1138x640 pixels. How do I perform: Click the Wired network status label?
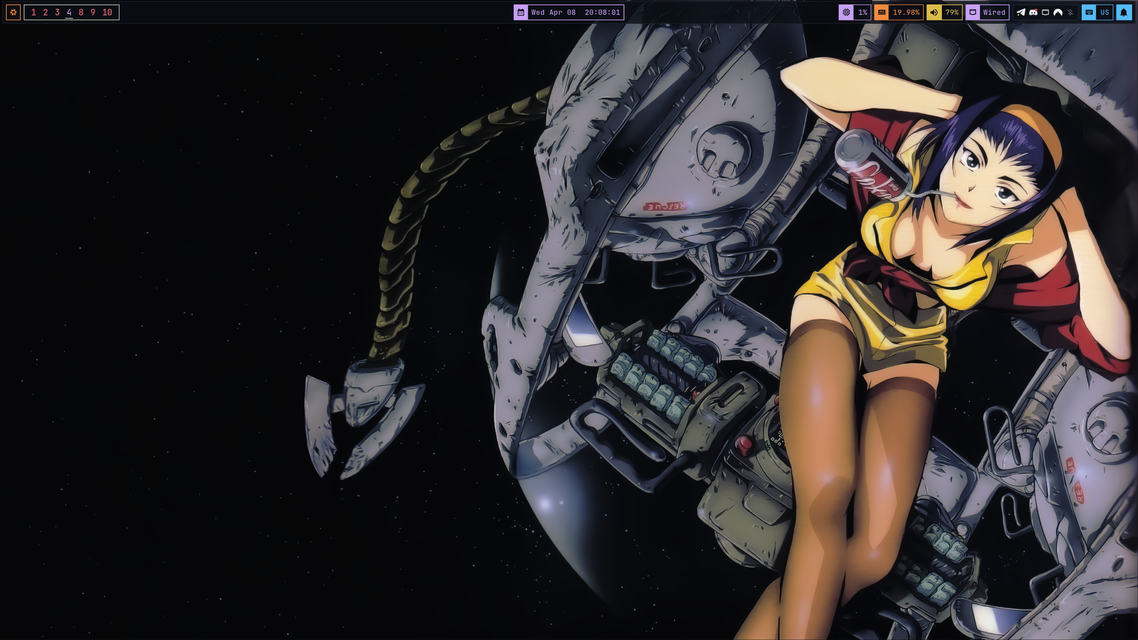[x=994, y=12]
